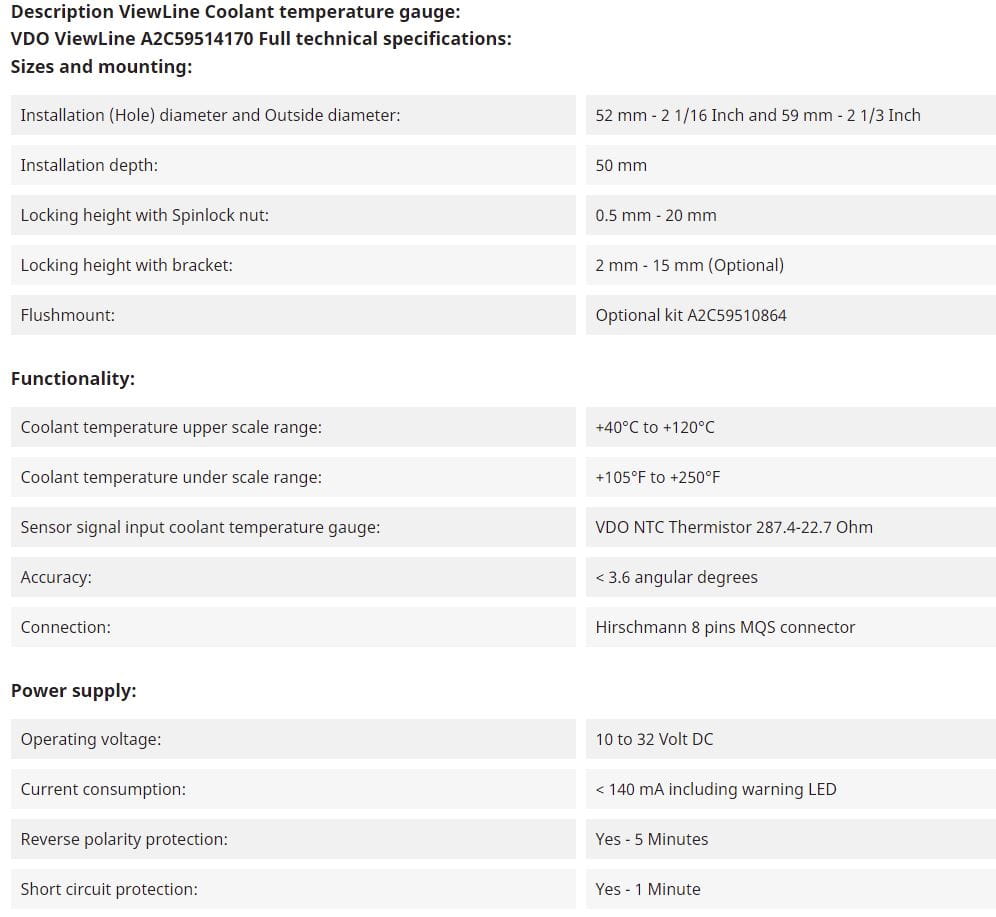Click the "2 mm - 15 mm (Optional)" cell
The image size is (996, 917).
pos(690,265)
